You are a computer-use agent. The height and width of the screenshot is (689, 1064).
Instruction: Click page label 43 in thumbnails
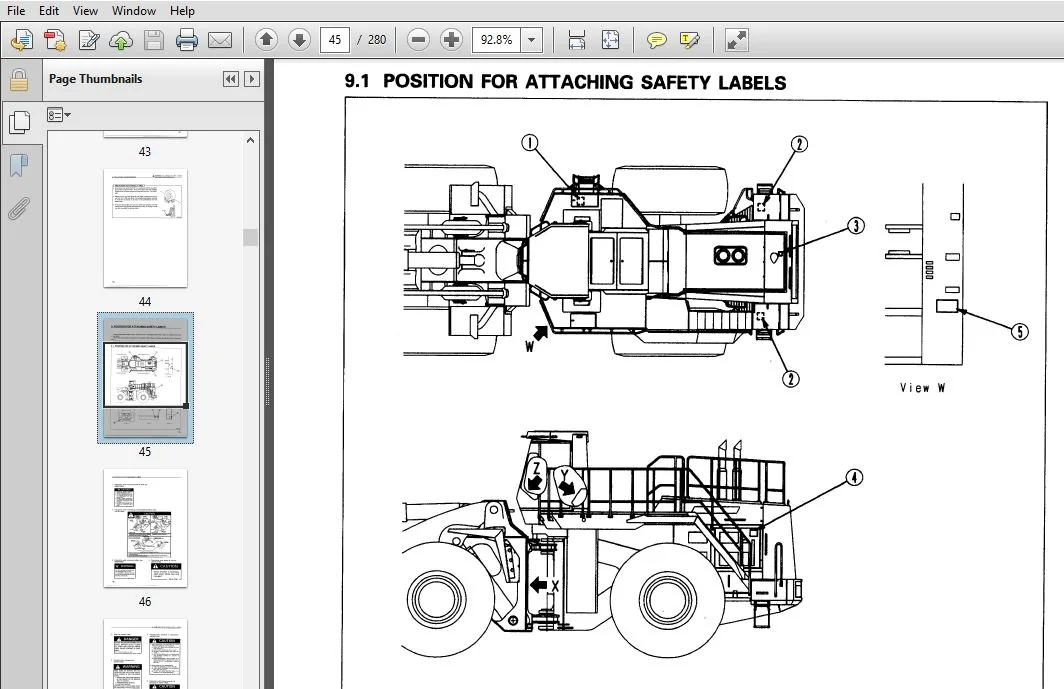[x=145, y=151]
